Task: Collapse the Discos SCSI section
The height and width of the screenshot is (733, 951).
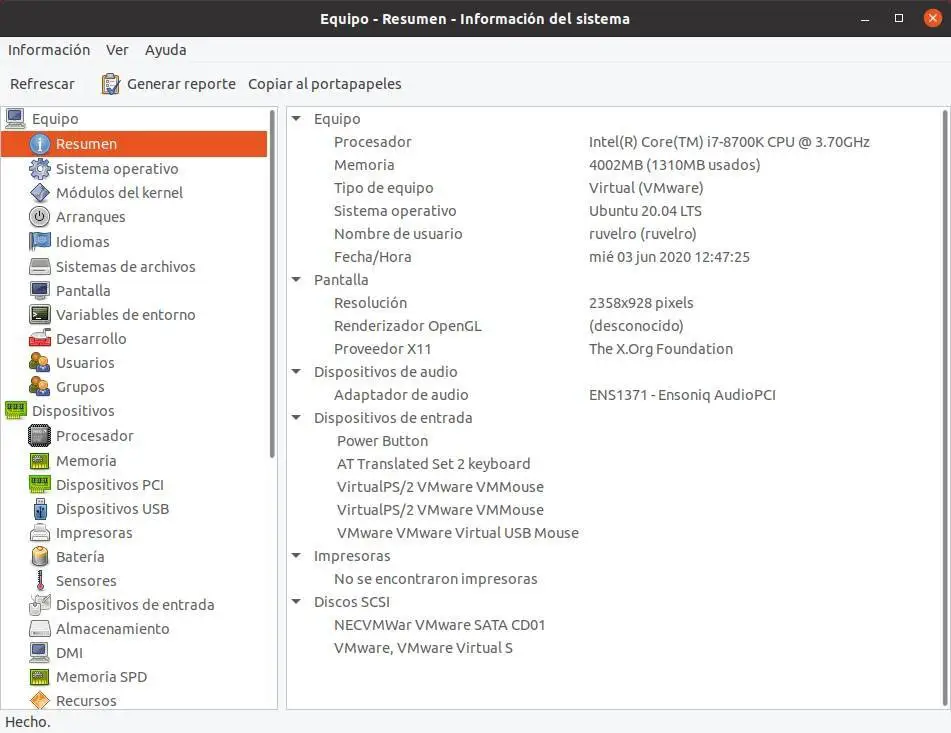Action: coord(297,602)
